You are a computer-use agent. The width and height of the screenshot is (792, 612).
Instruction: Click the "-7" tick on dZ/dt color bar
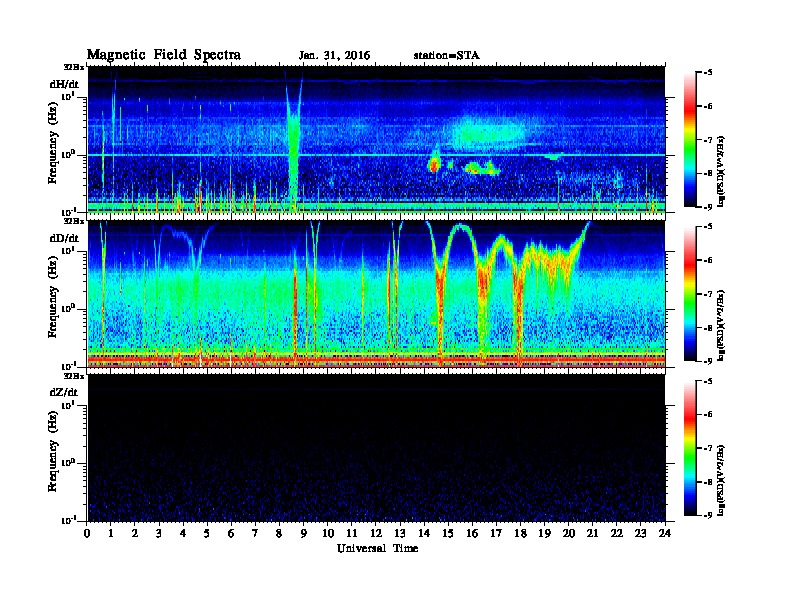coord(708,448)
